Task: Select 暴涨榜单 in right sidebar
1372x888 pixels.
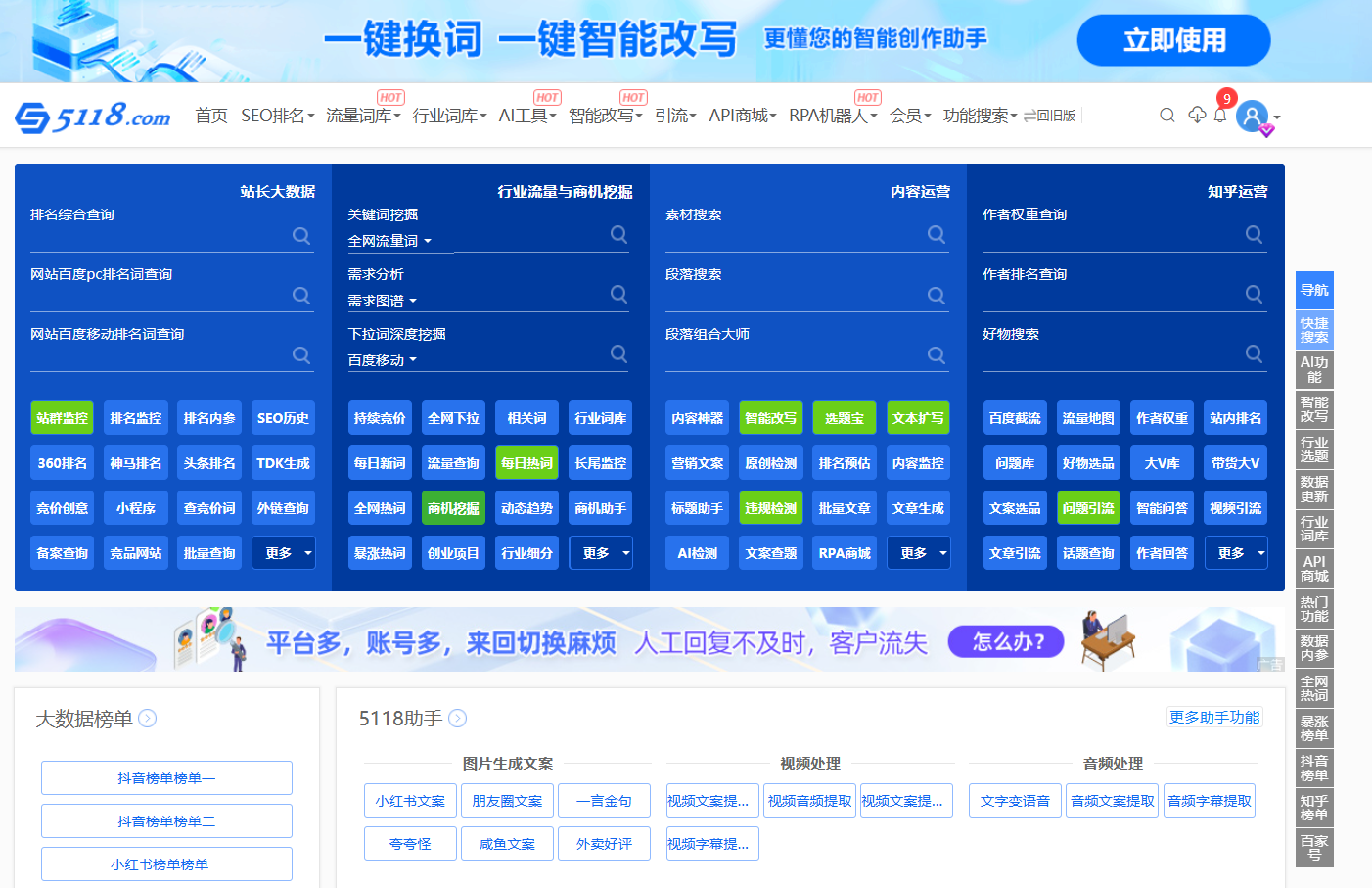Action: (1314, 727)
